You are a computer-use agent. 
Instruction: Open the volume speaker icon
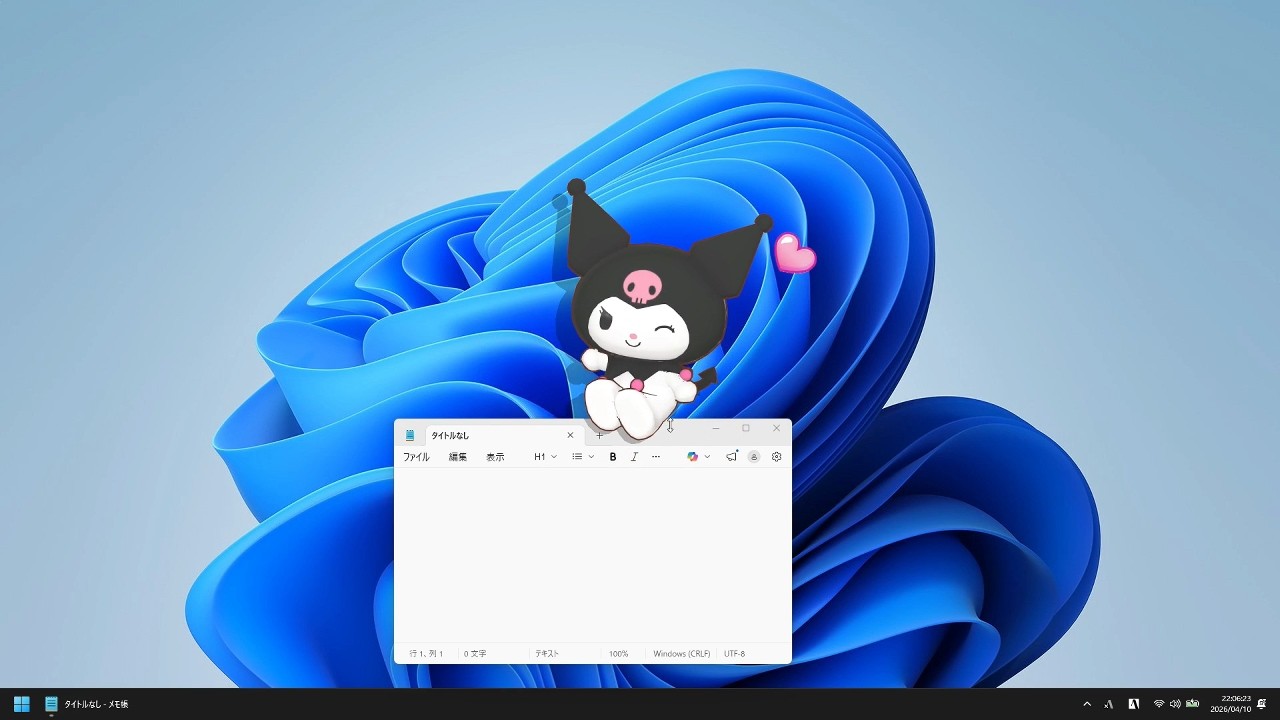pyautogui.click(x=1175, y=704)
